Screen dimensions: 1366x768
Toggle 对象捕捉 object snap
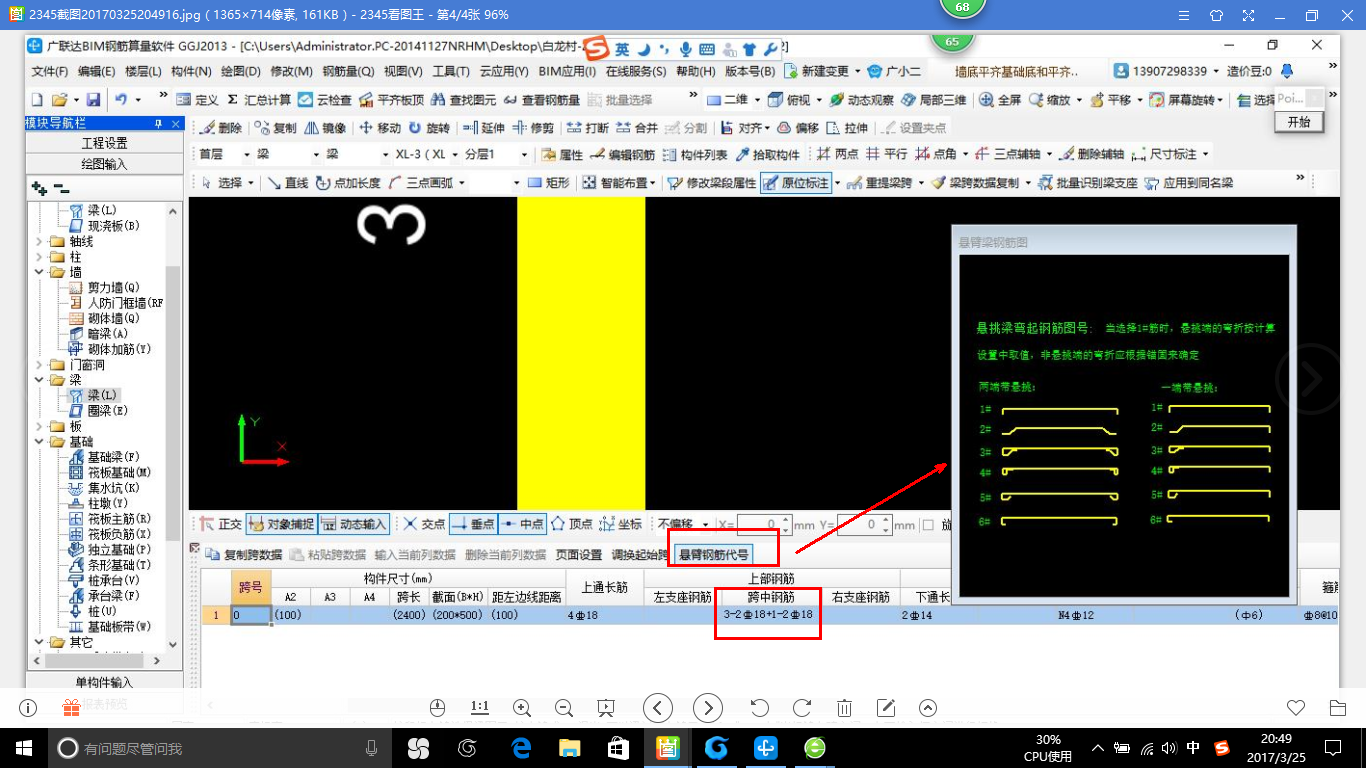coord(280,524)
